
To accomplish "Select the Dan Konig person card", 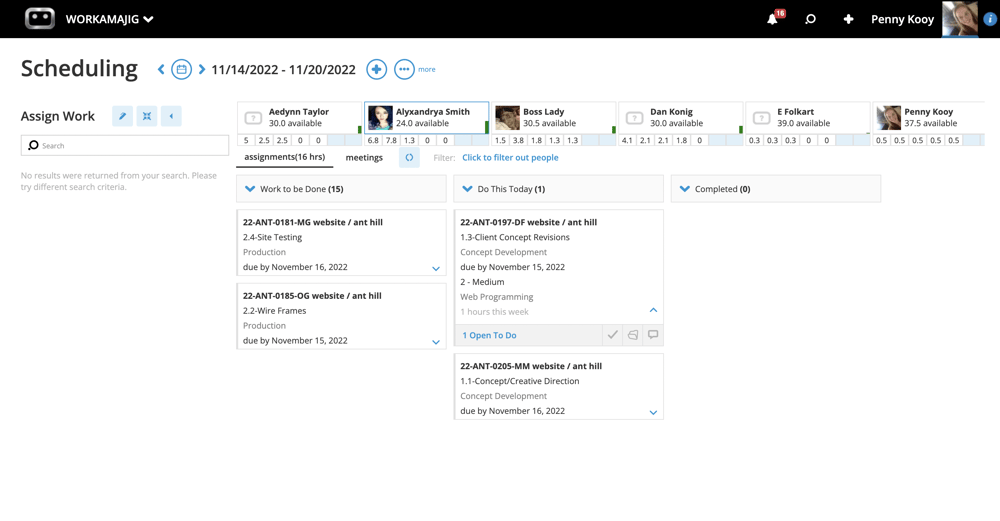I will point(680,117).
